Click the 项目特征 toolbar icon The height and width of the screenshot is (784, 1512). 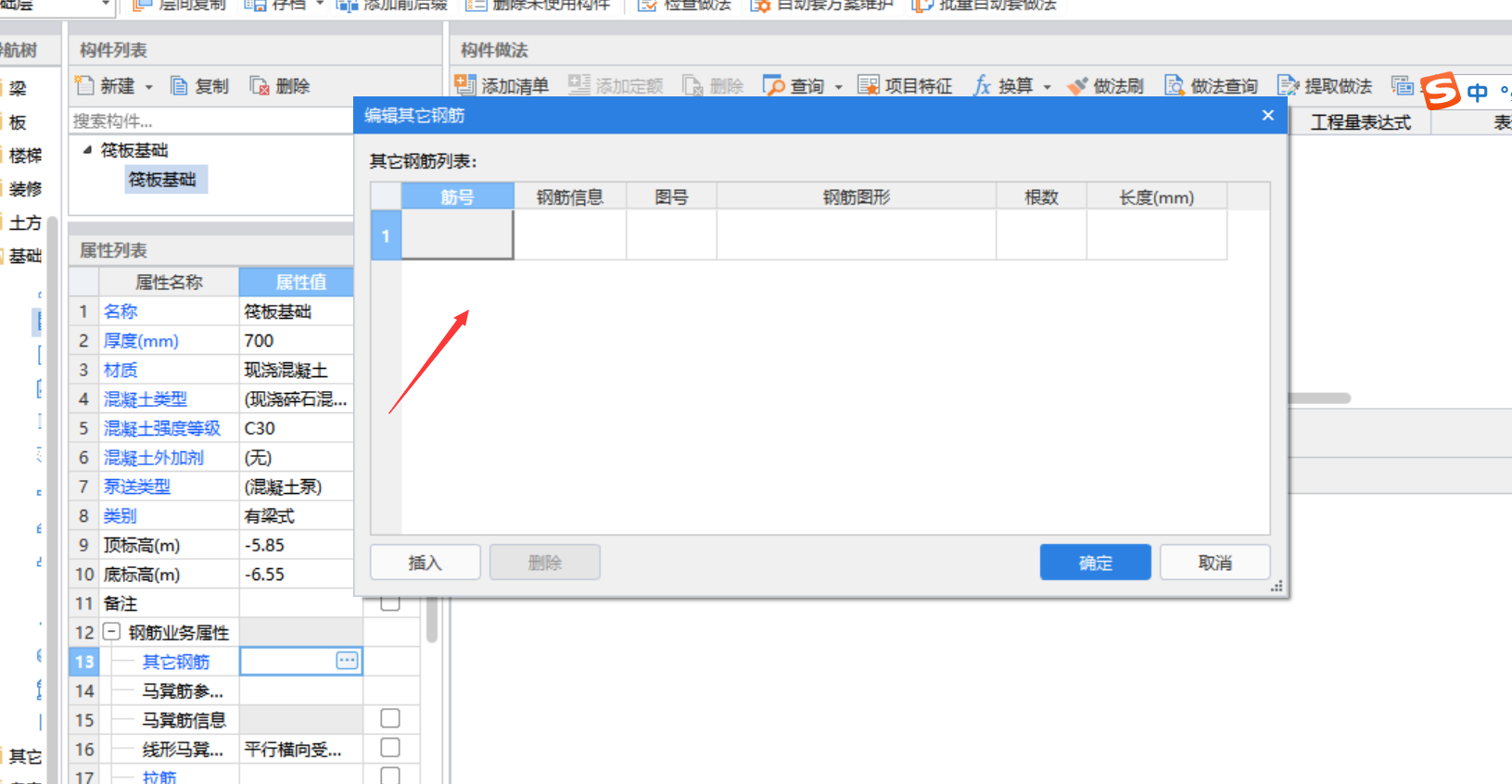click(x=869, y=85)
